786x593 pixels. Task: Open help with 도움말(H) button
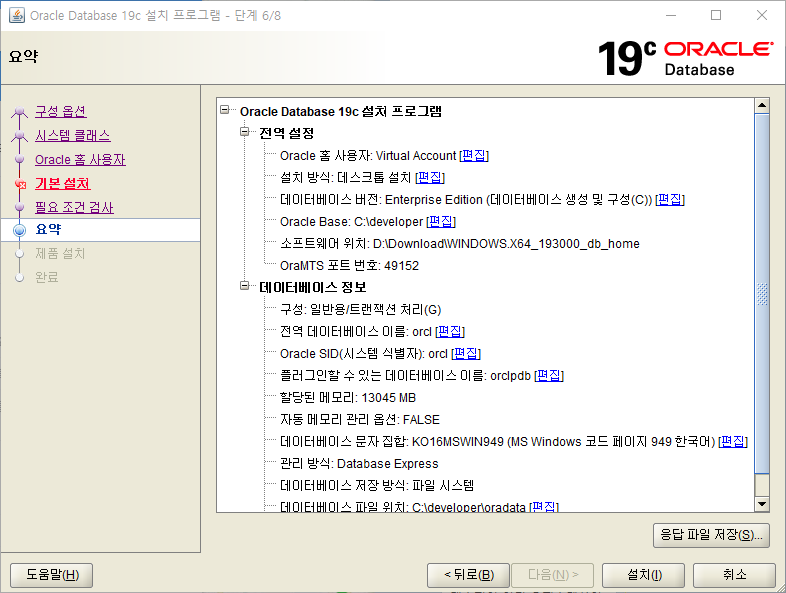52,574
